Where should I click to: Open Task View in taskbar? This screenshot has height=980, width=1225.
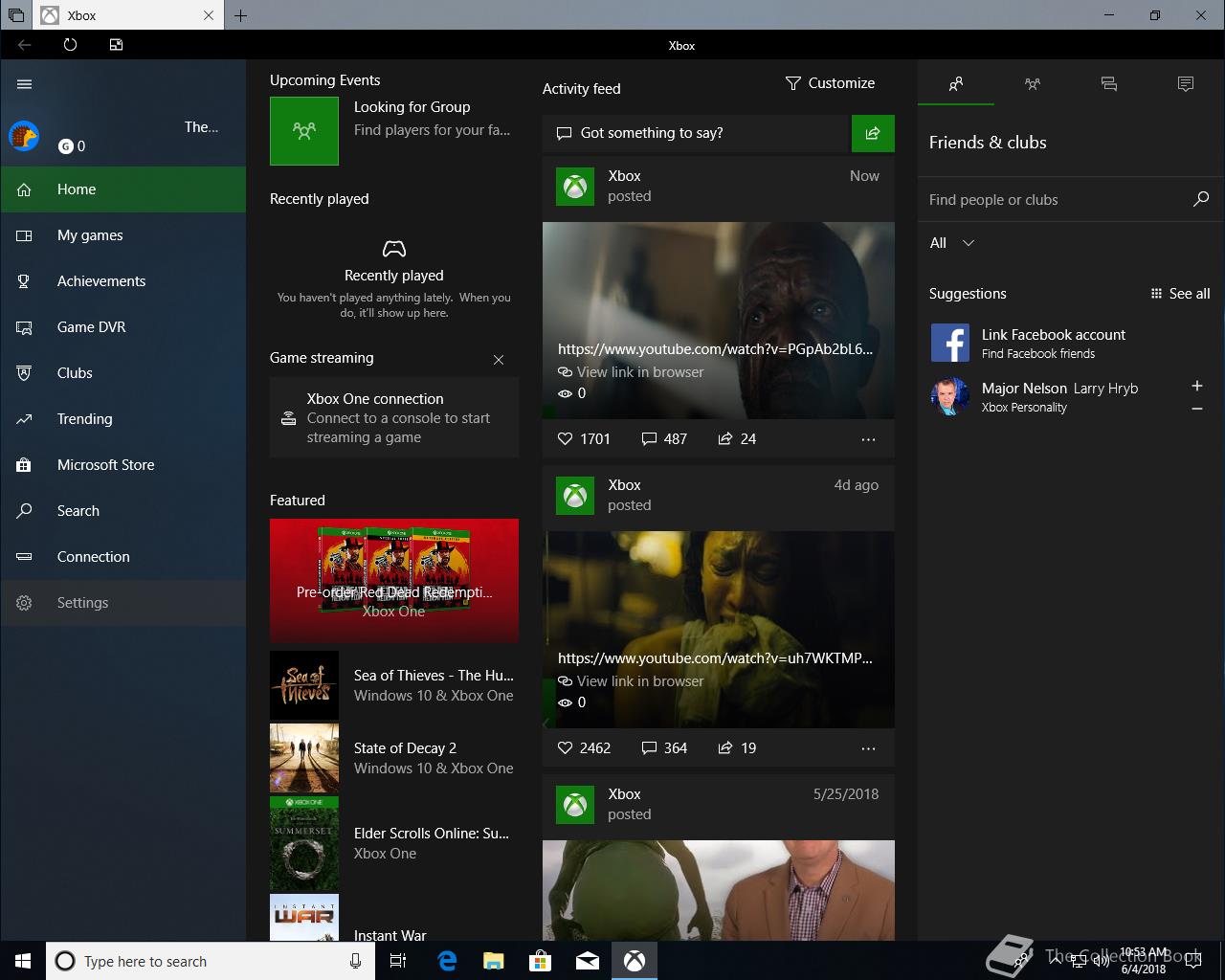tap(398, 961)
